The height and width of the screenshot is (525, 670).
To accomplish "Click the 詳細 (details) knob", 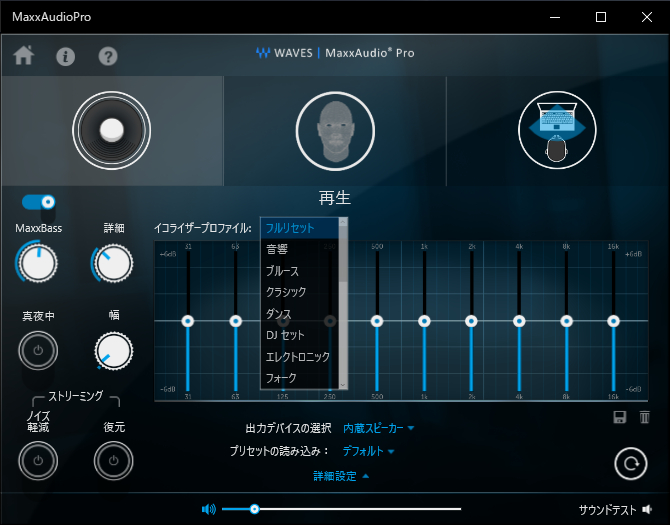I will 113,263.
